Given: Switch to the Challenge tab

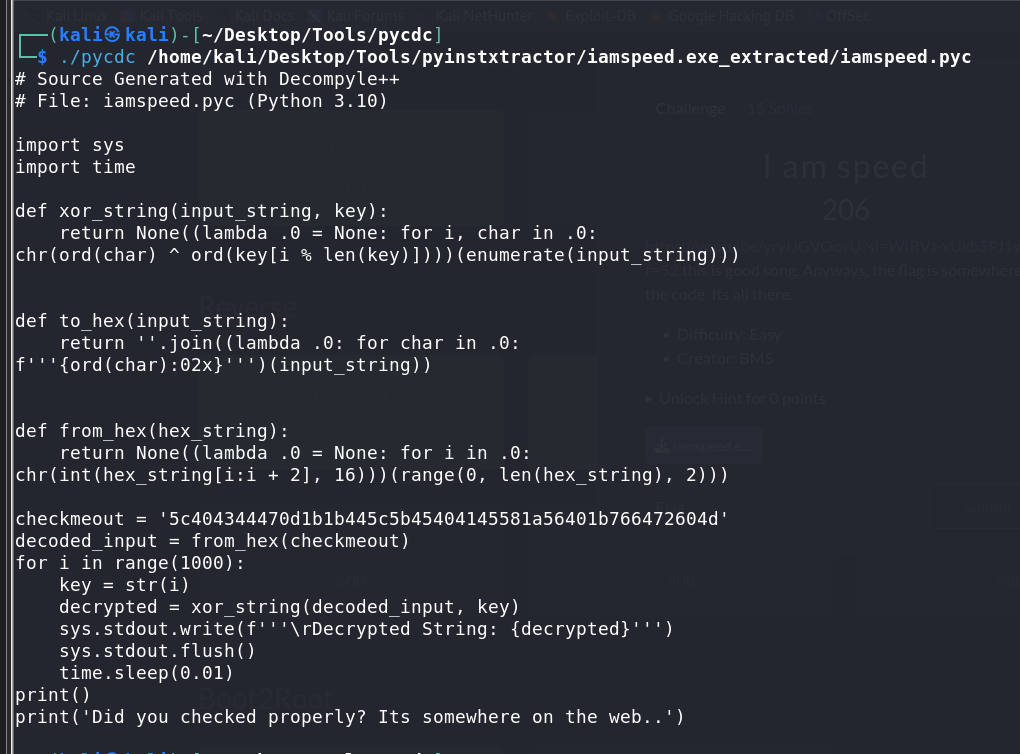Looking at the screenshot, I should pos(690,109).
